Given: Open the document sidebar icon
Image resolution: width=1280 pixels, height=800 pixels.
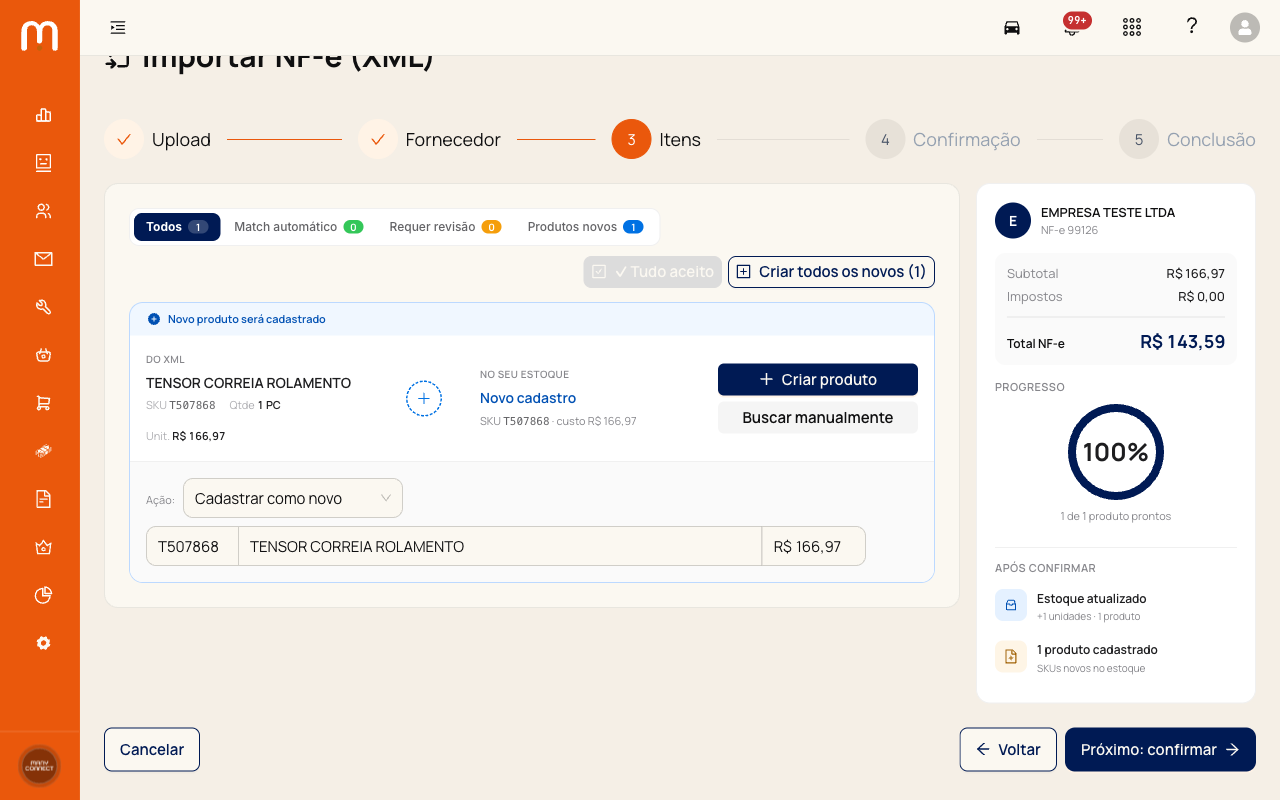Looking at the screenshot, I should pos(43,499).
